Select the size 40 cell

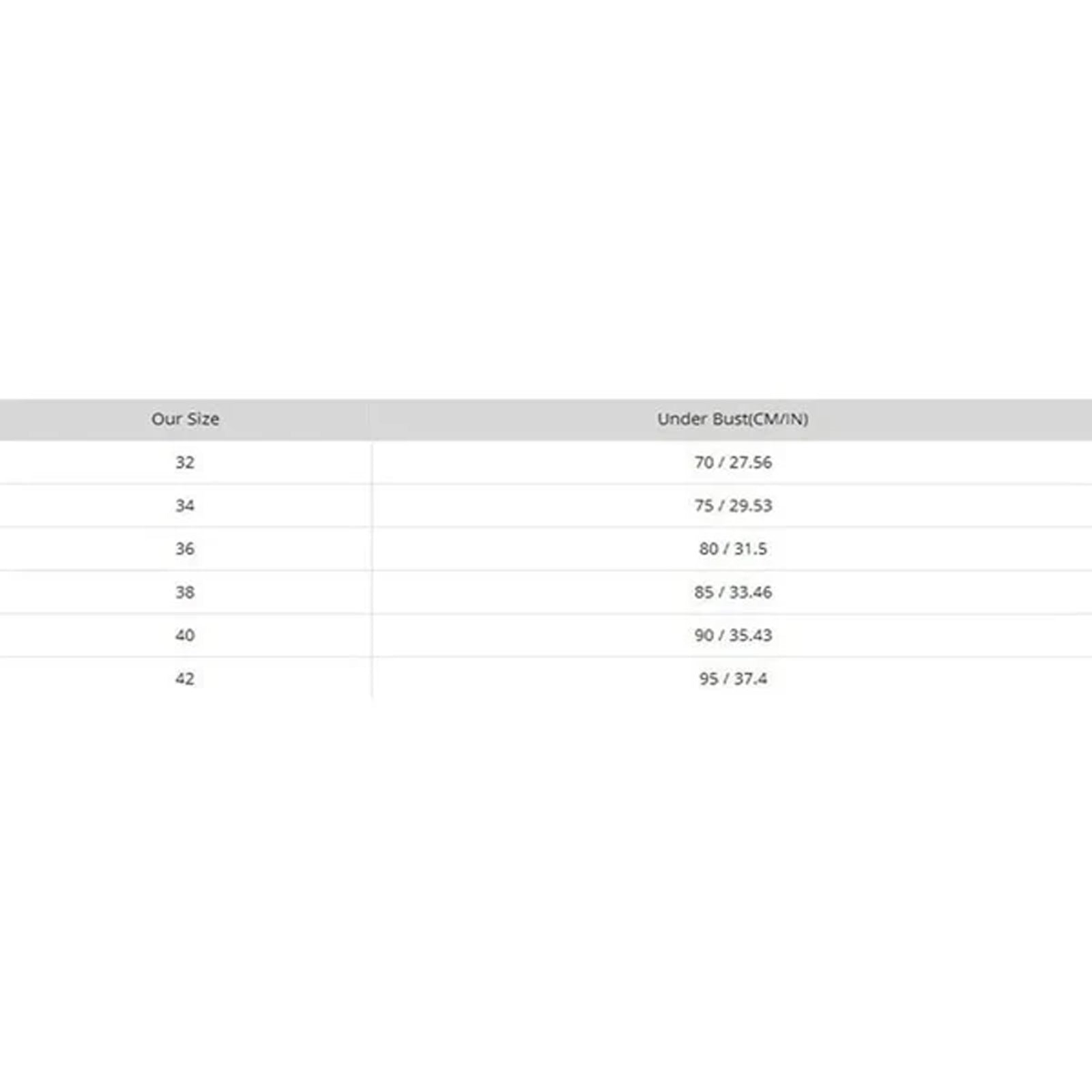pos(185,635)
